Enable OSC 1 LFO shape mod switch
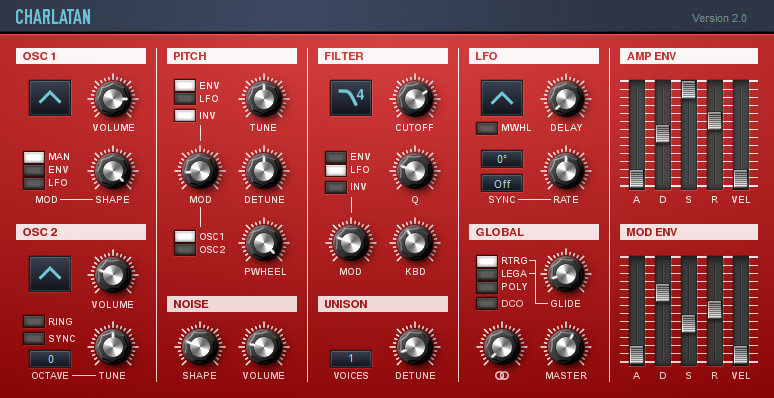The width and height of the screenshot is (774, 398). pyautogui.click(x=34, y=183)
